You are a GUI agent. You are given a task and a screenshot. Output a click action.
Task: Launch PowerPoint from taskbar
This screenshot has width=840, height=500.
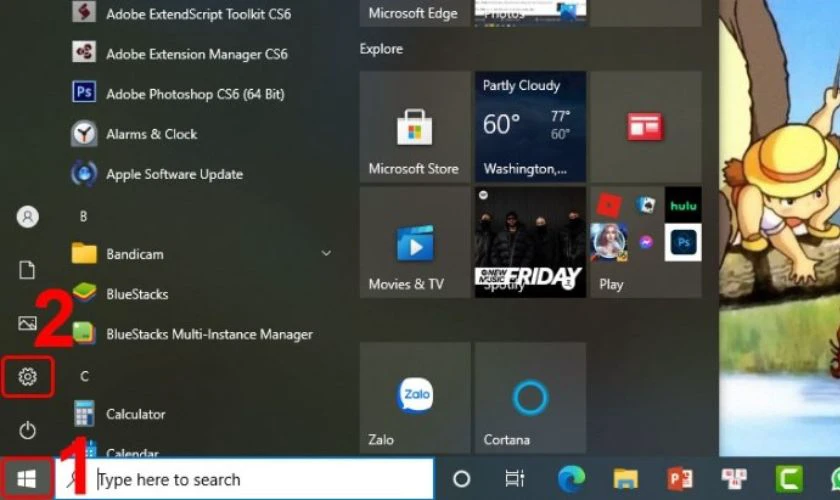point(680,479)
